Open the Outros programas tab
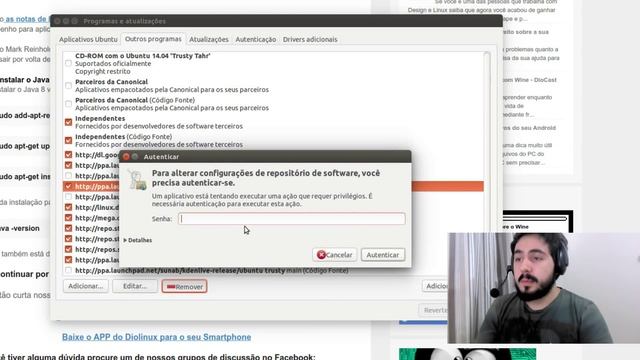This screenshot has width=640, height=360. click(153, 39)
